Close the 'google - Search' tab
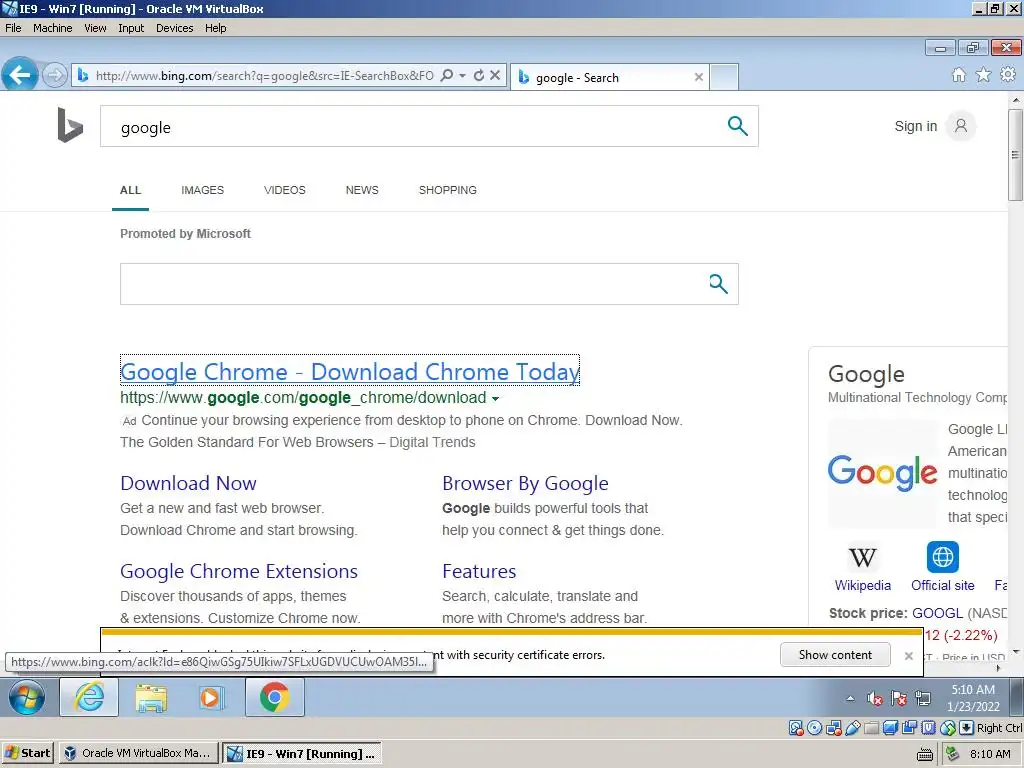 (699, 77)
